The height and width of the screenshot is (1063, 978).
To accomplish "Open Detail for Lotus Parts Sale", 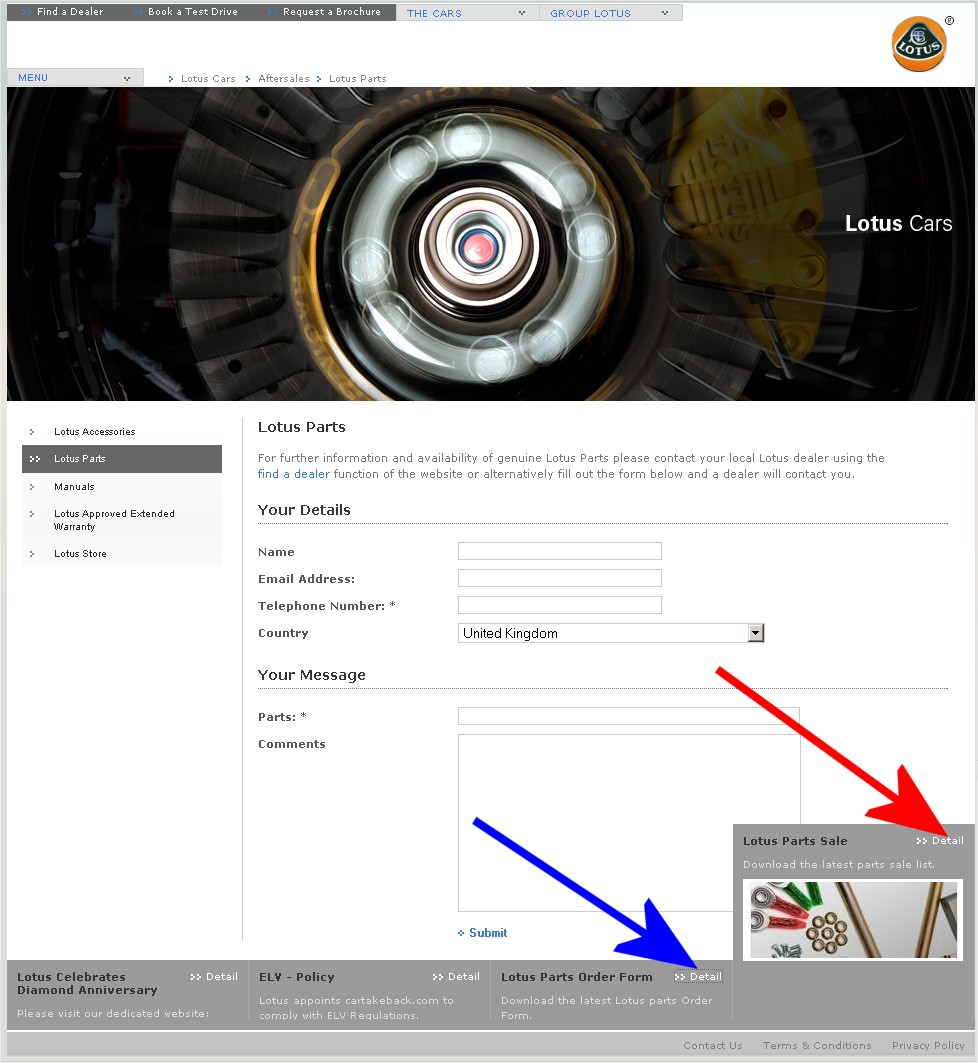I will [940, 841].
